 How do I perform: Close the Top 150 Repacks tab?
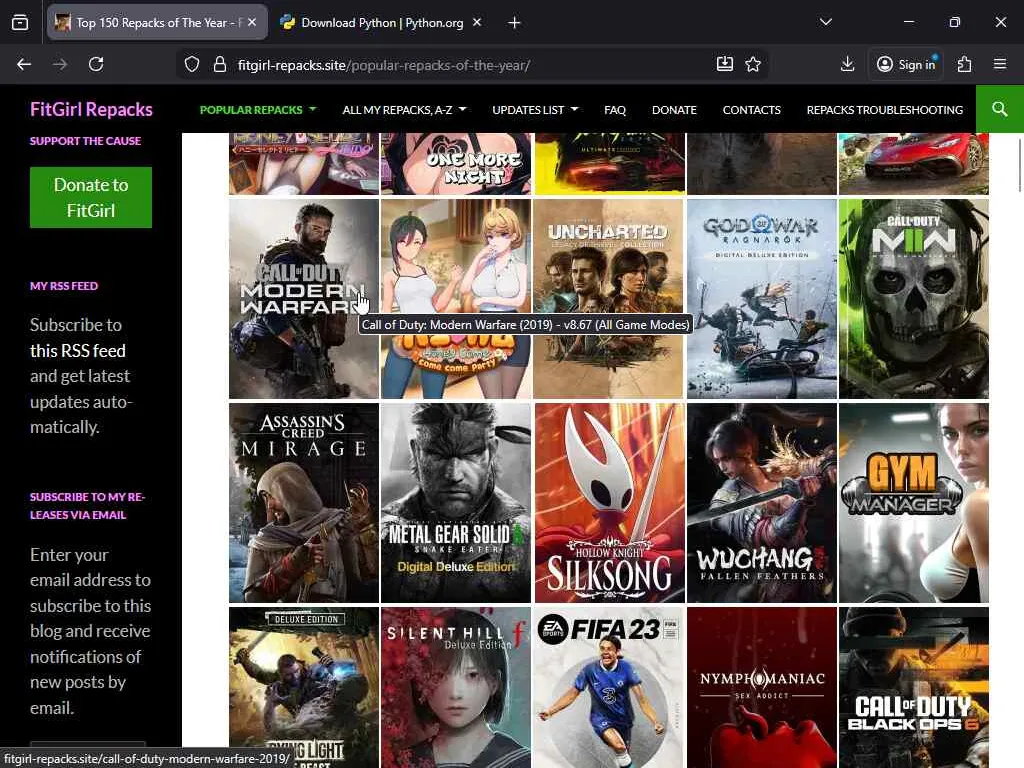click(252, 22)
